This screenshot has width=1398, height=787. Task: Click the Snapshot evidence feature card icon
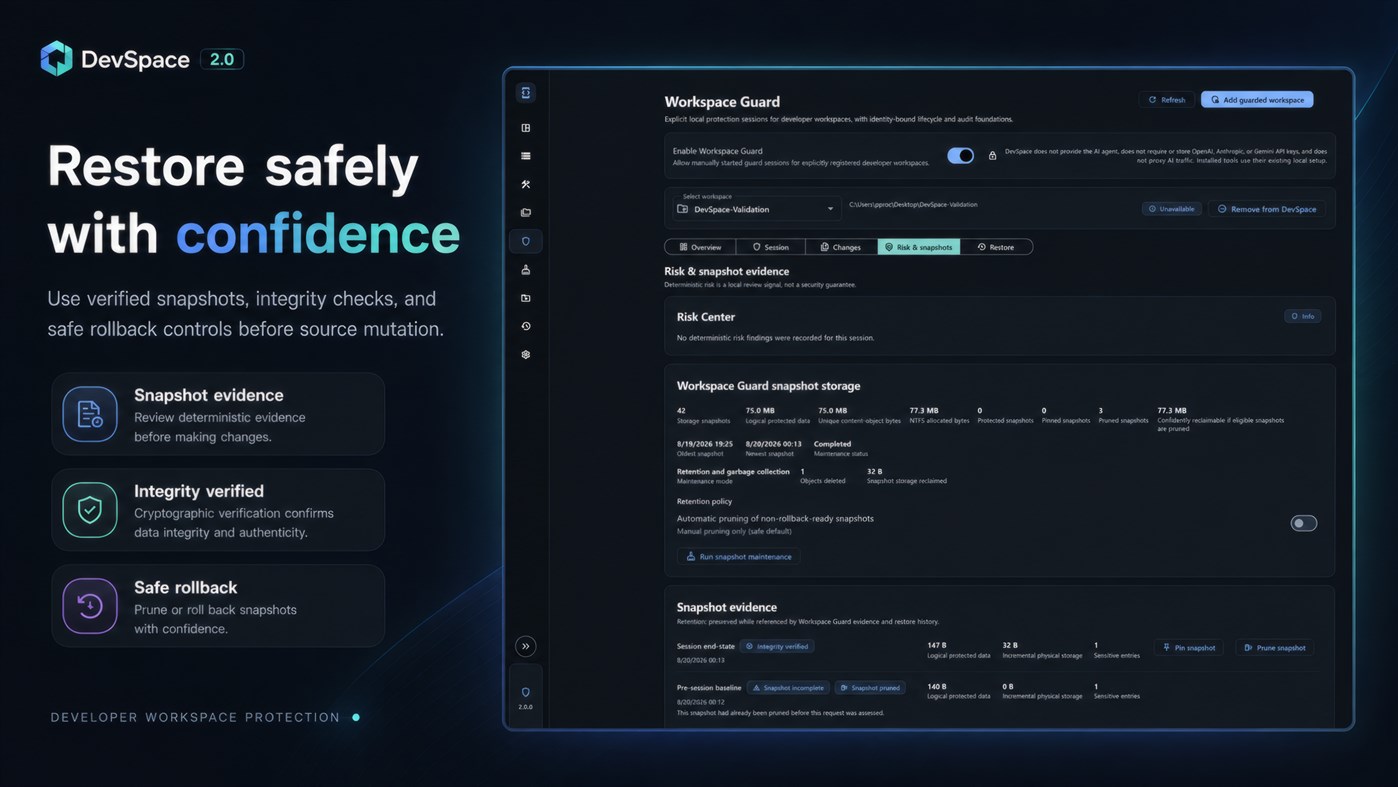point(90,414)
